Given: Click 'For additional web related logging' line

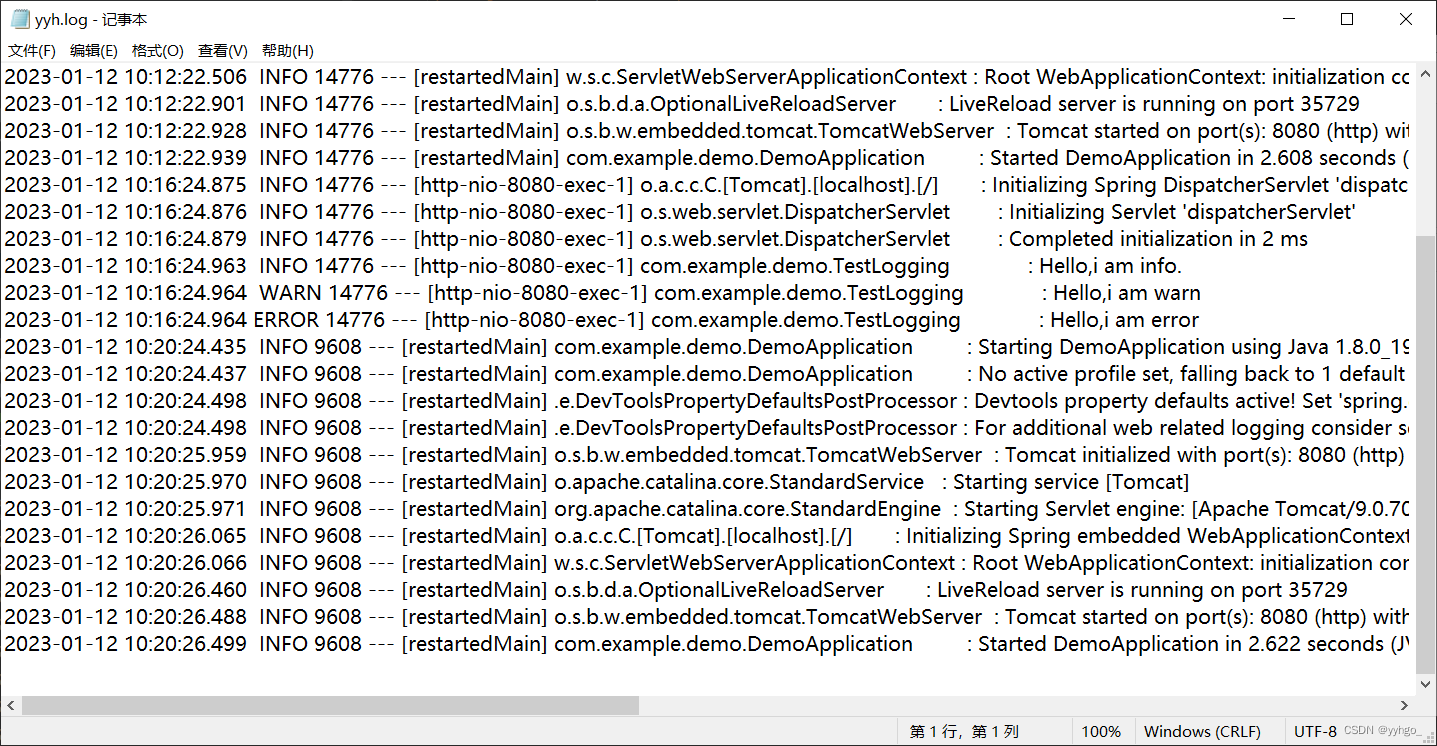Looking at the screenshot, I should coord(707,428).
